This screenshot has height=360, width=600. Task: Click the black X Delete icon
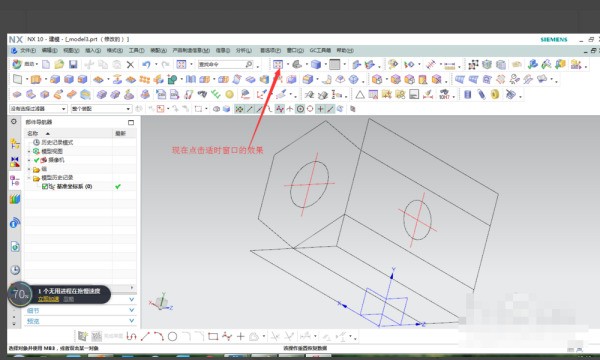pyautogui.click(x=130, y=64)
